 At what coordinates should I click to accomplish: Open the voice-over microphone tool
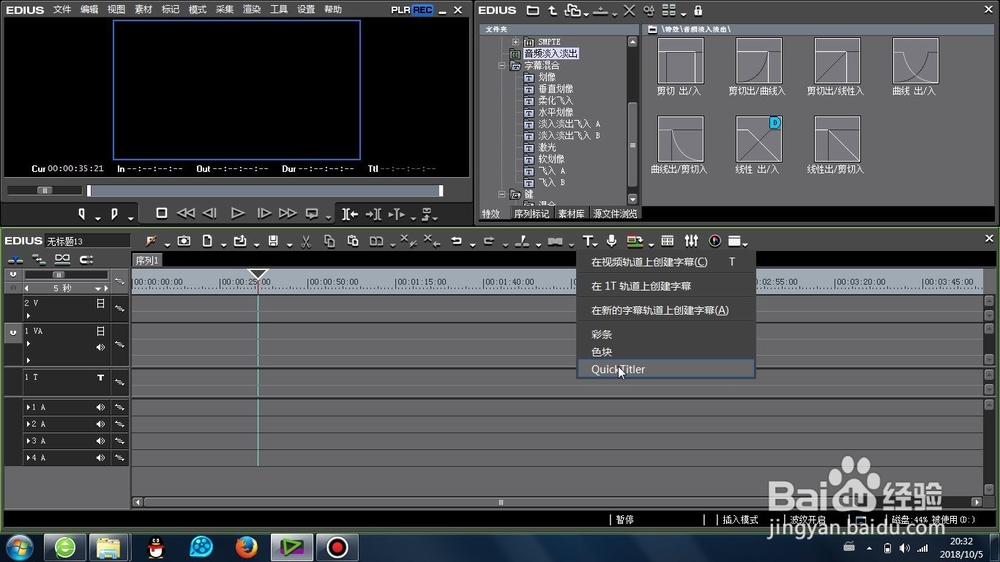pyautogui.click(x=611, y=240)
